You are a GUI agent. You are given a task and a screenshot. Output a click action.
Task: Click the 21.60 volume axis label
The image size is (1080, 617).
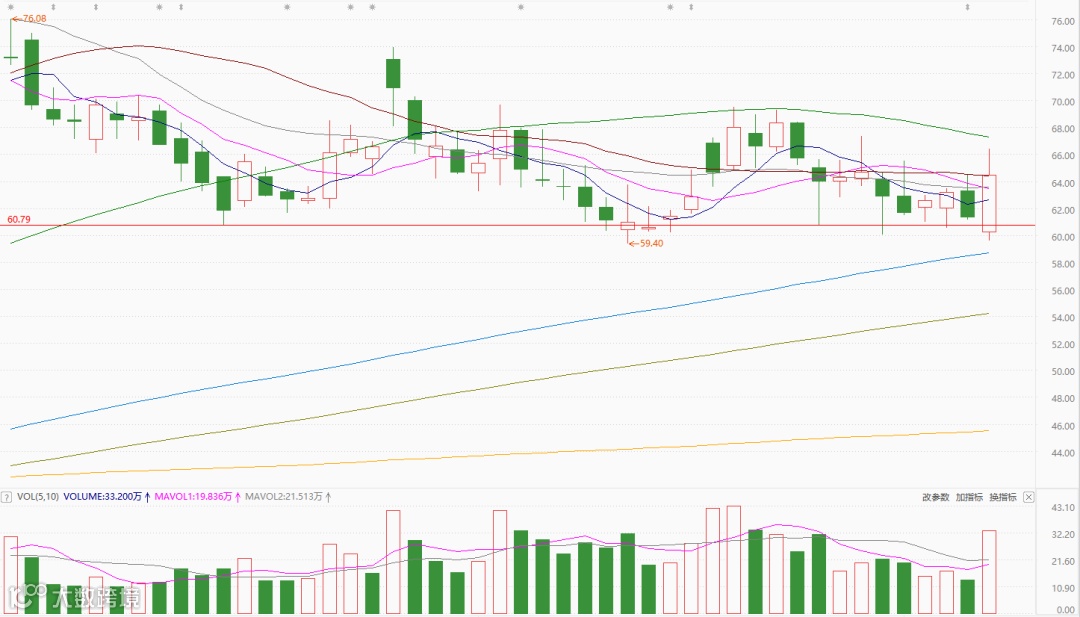[1063, 562]
